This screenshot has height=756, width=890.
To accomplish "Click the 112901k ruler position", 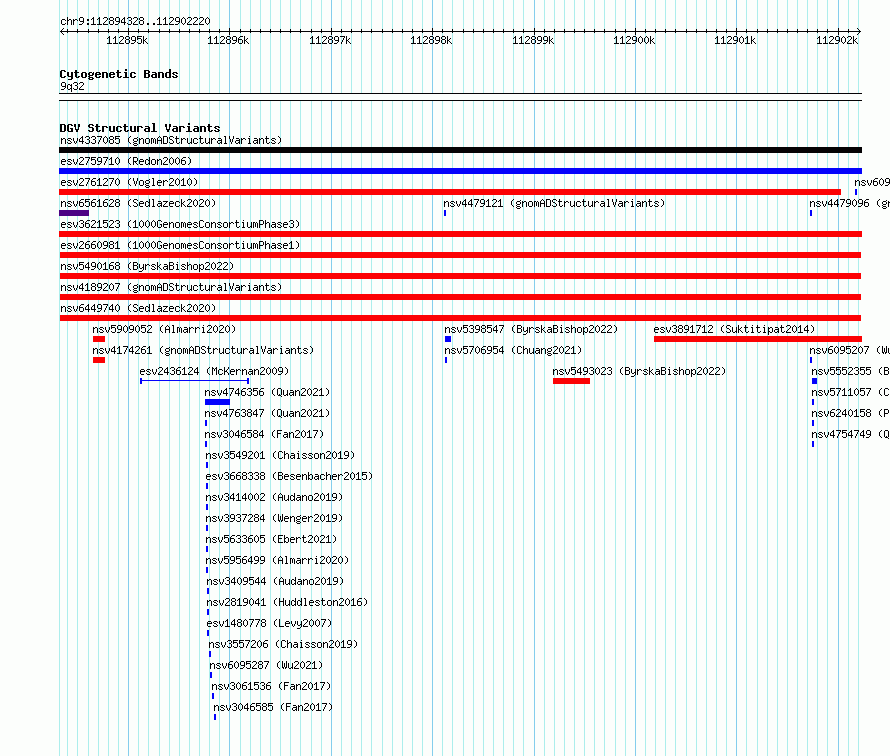I will (735, 40).
